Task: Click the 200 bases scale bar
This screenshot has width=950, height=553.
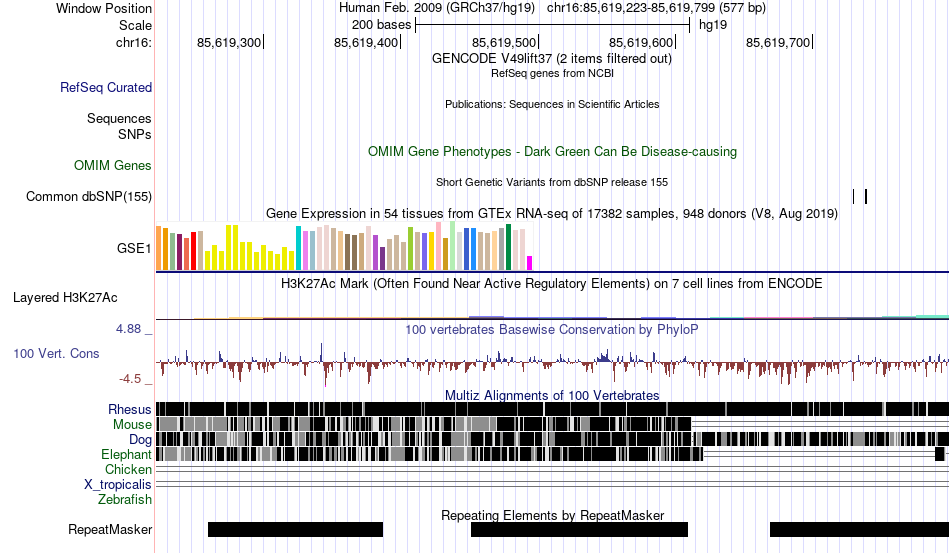Action: click(x=553, y=25)
